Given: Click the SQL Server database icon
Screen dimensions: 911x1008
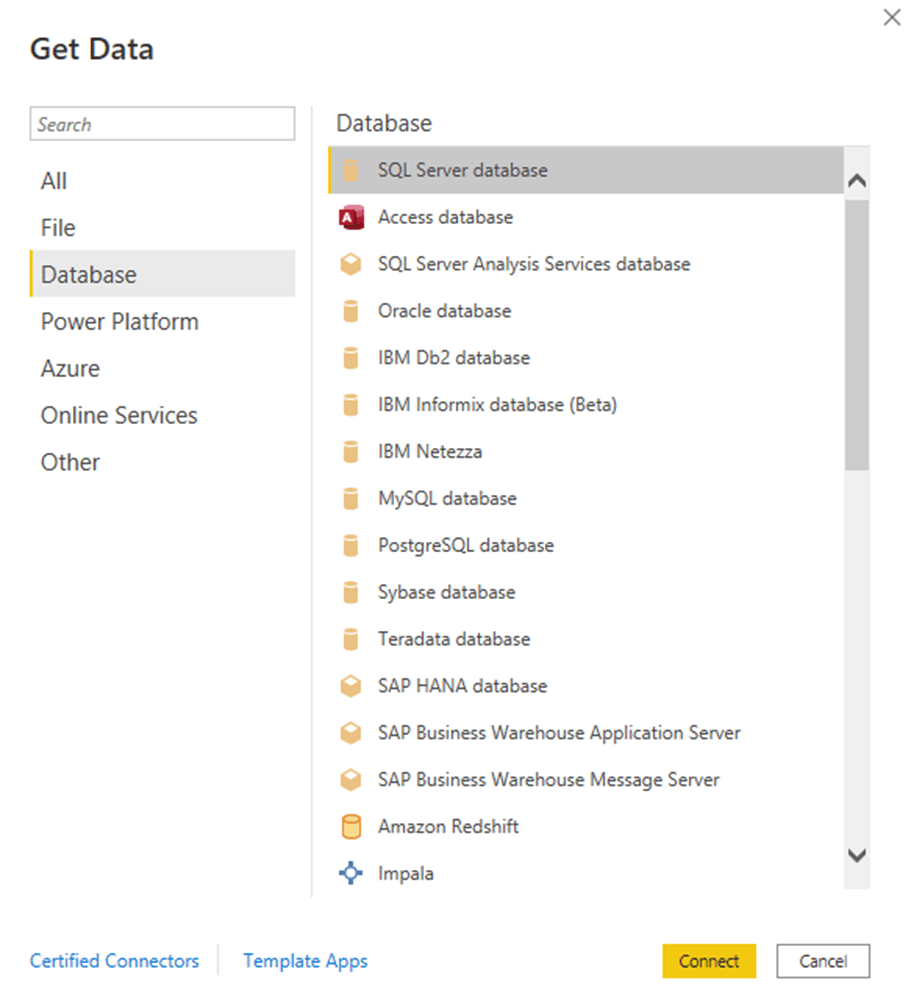Looking at the screenshot, I should point(351,170).
